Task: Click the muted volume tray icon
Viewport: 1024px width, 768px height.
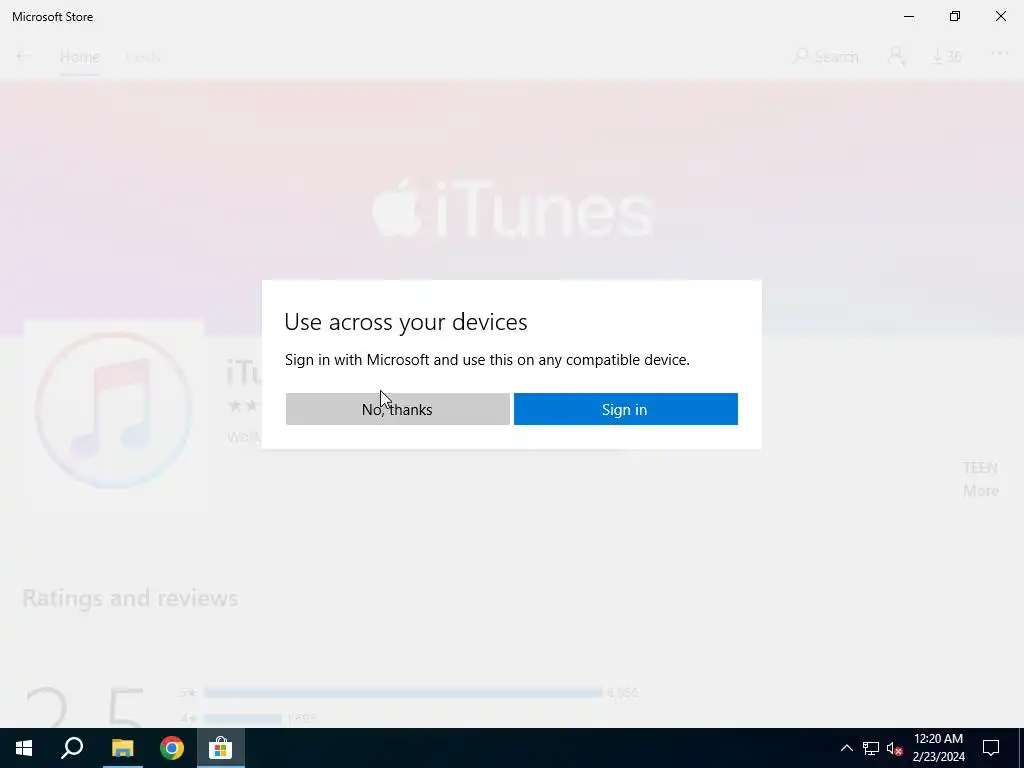Action: point(895,748)
